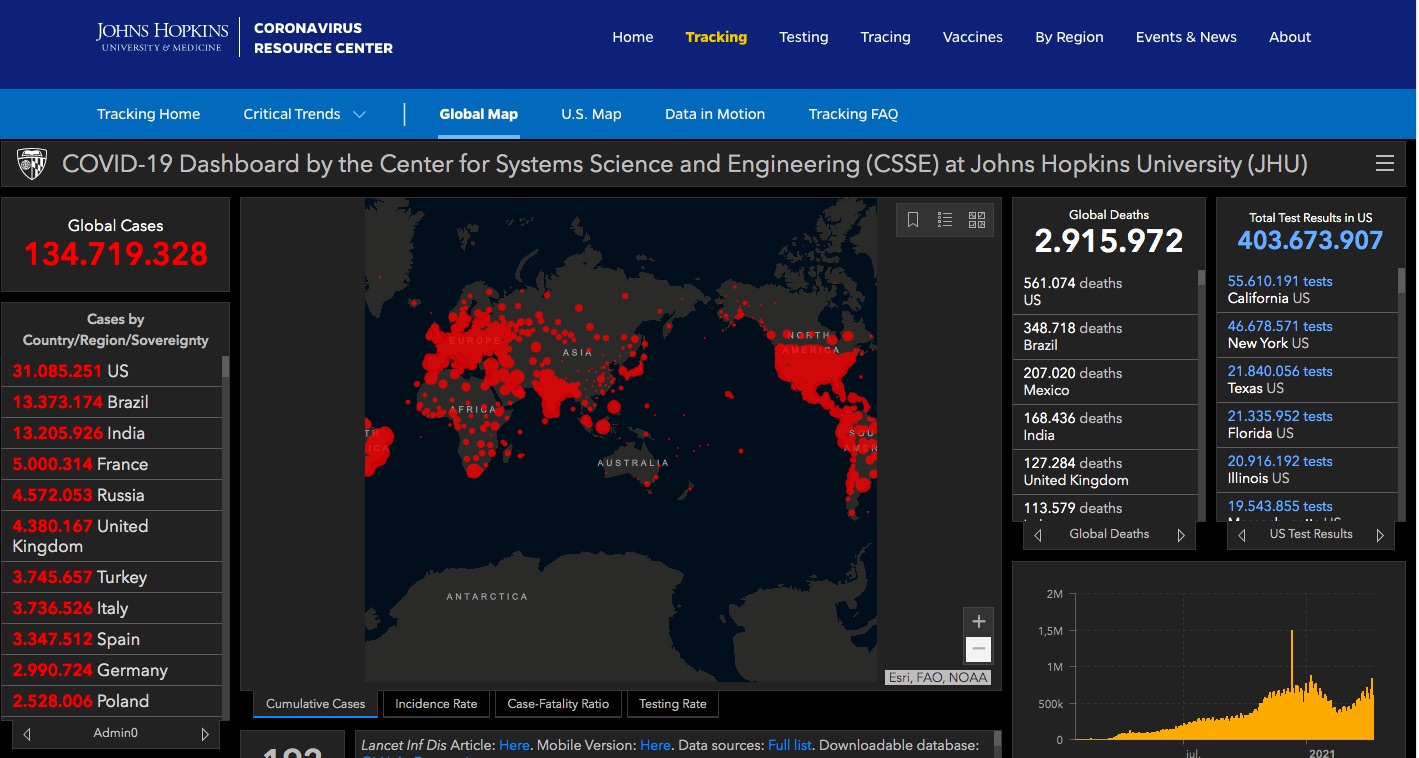Open the map bookmarks icon
Viewport: 1419px width, 758px height.
tap(913, 220)
